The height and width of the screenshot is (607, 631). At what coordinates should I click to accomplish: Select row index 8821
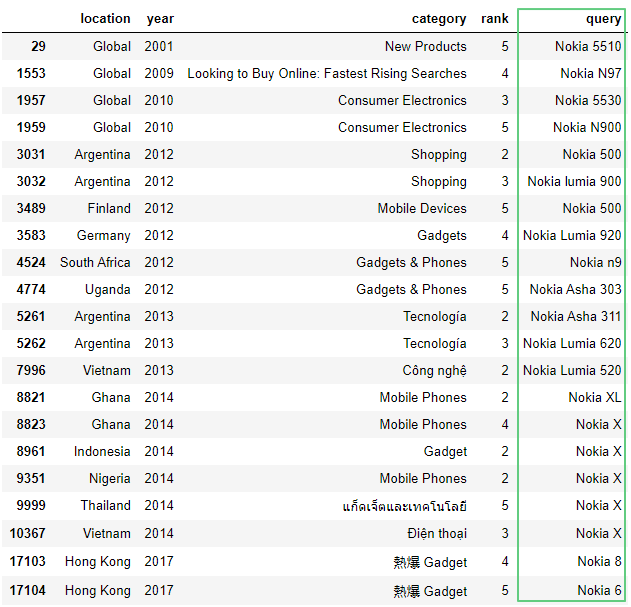click(x=31, y=397)
